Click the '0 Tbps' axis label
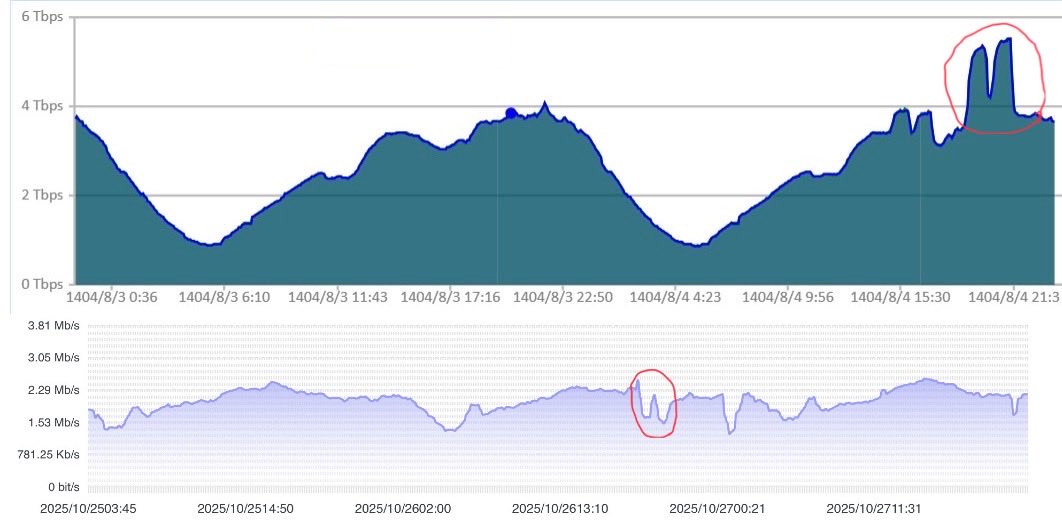Image resolution: width=1062 pixels, height=532 pixels. click(42, 284)
